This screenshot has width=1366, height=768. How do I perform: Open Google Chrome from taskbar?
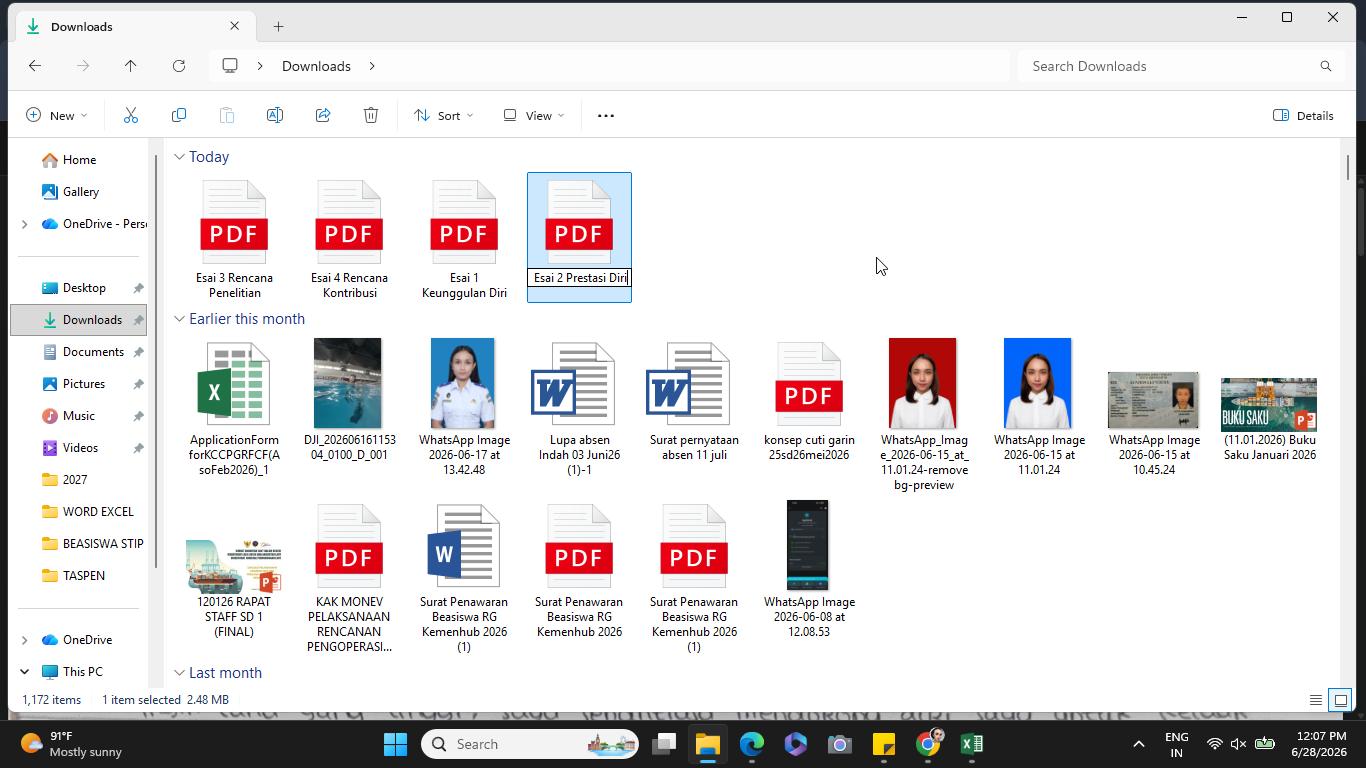pyautogui.click(x=928, y=744)
